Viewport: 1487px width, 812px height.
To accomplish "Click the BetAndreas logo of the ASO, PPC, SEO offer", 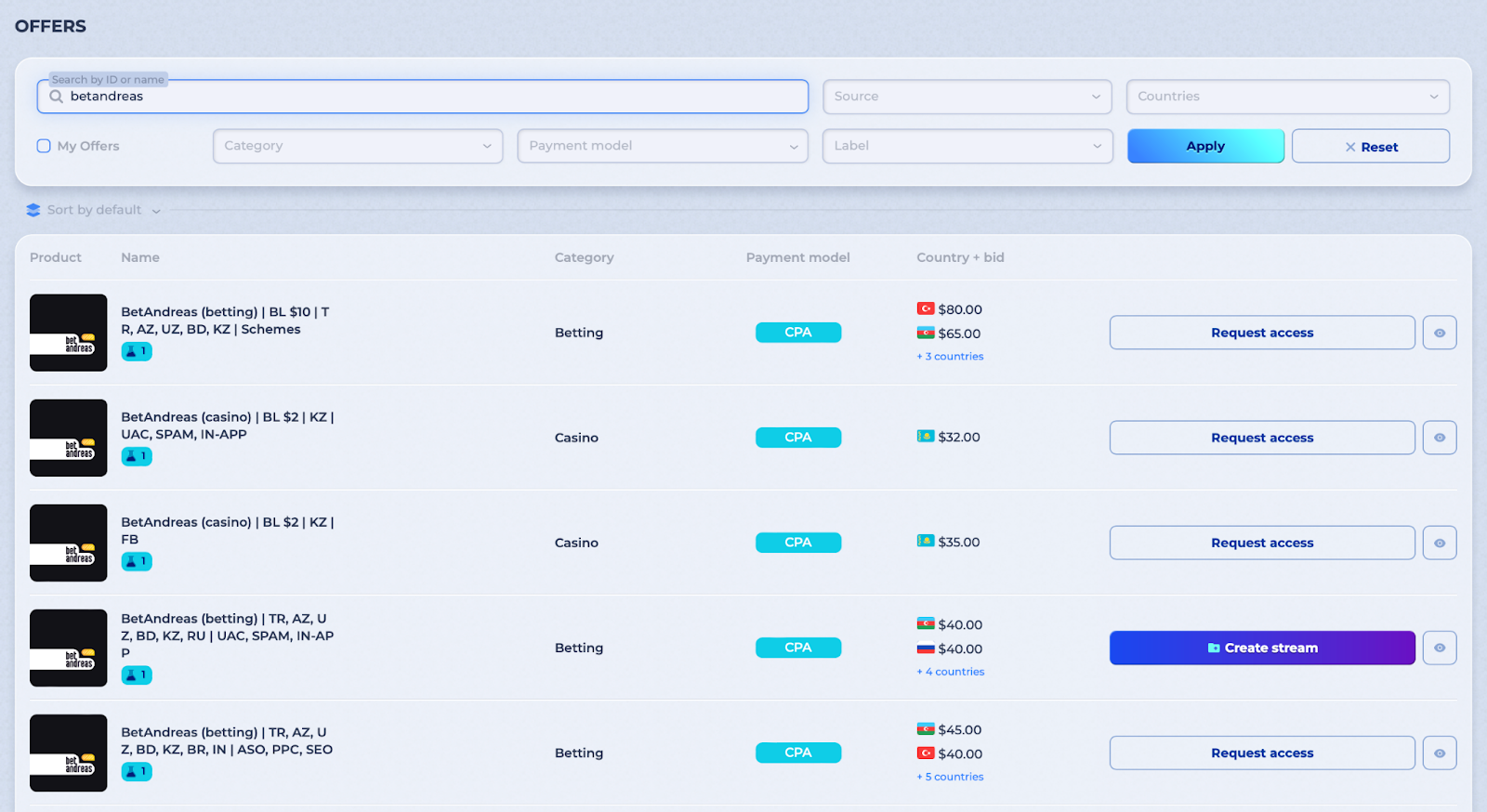I will 69,753.
